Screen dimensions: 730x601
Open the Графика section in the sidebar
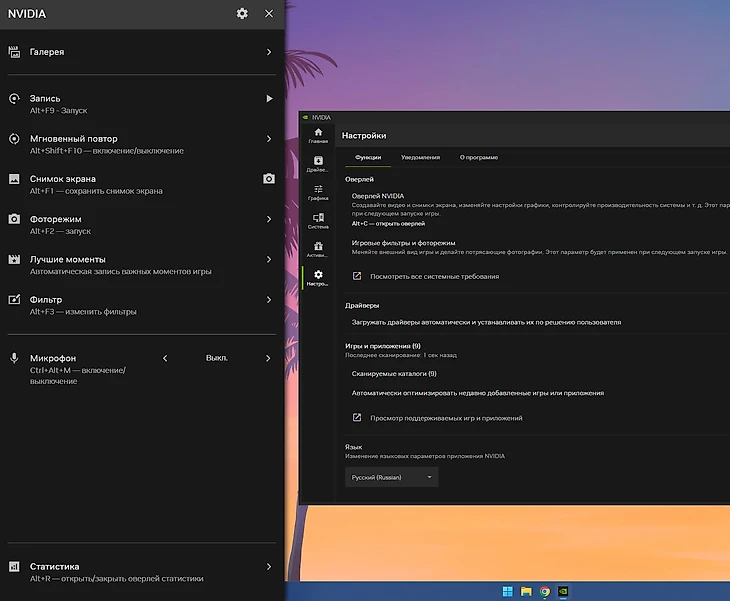pos(318,192)
